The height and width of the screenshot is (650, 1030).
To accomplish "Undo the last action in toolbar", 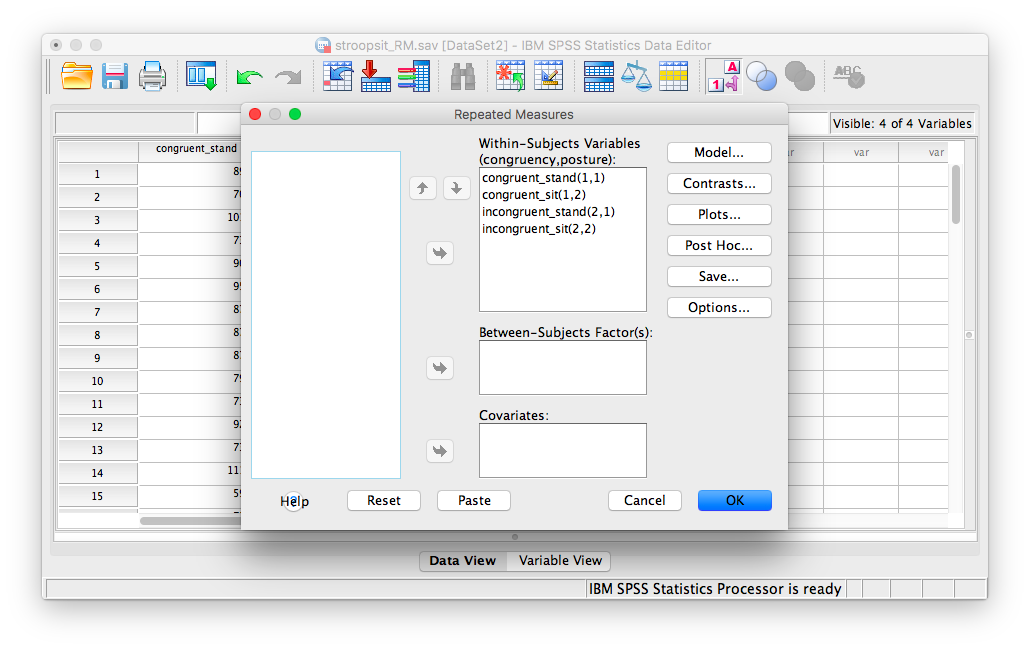I will (x=249, y=77).
